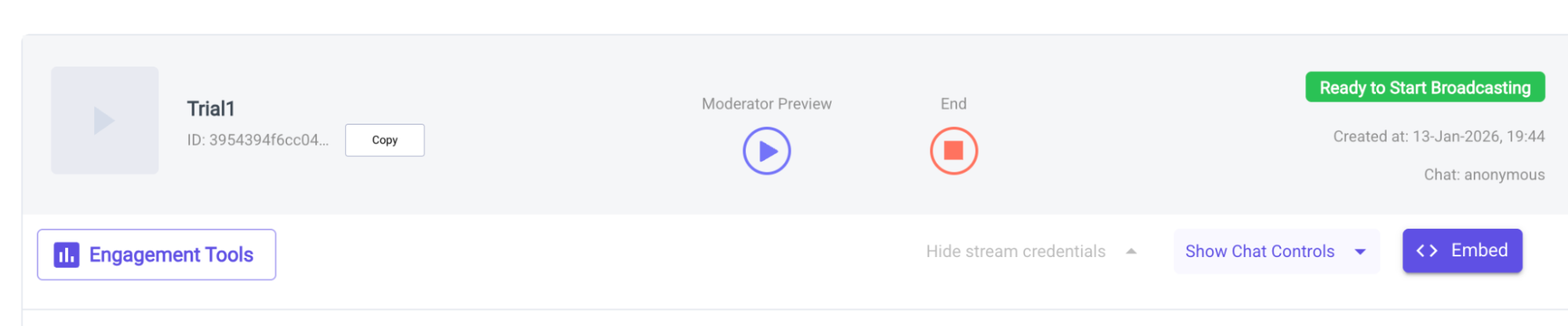This screenshot has width=1568, height=326.
Task: Click the End label above the stop button
Action: [953, 104]
